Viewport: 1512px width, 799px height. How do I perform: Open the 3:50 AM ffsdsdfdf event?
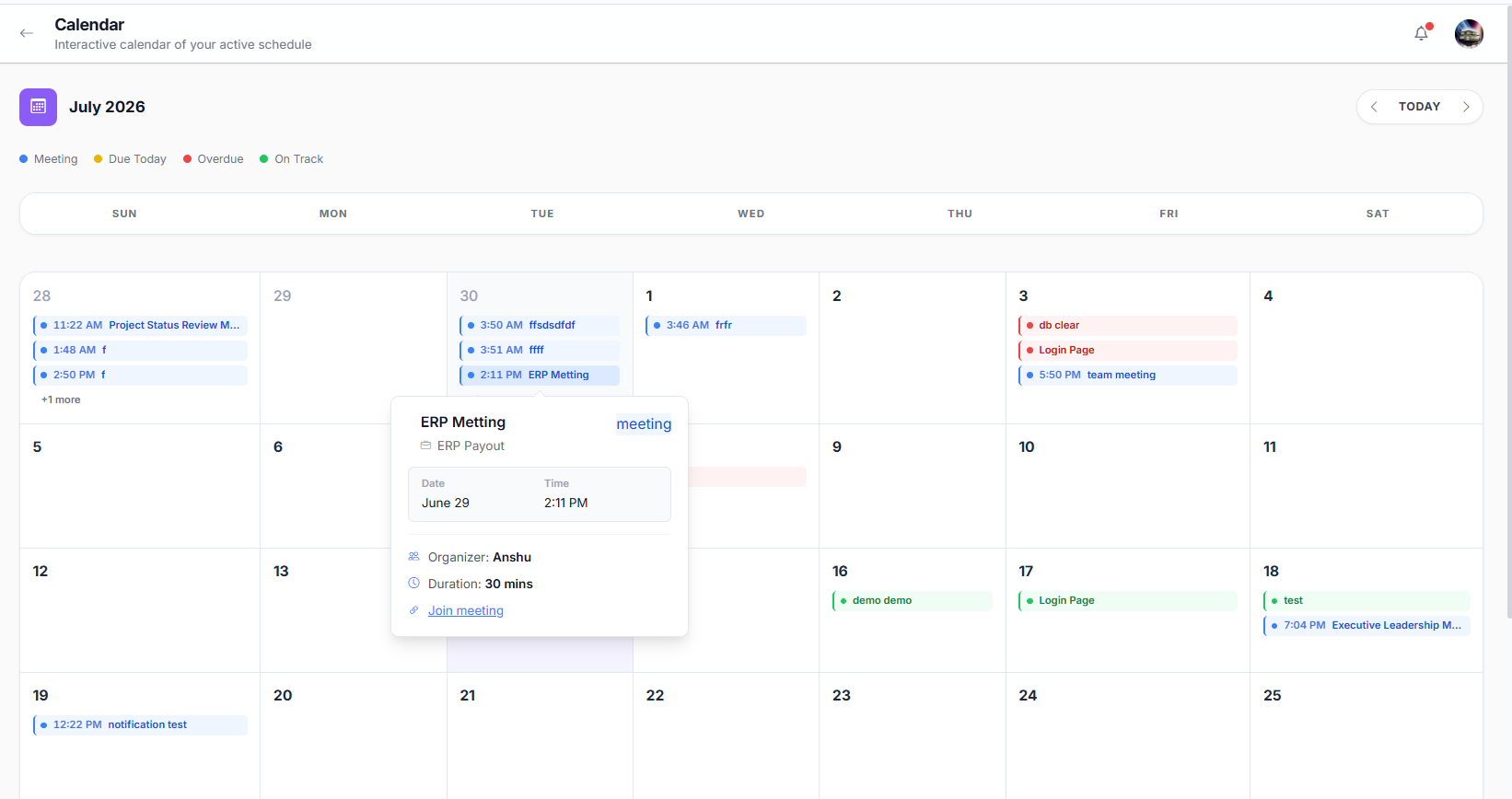tap(540, 325)
